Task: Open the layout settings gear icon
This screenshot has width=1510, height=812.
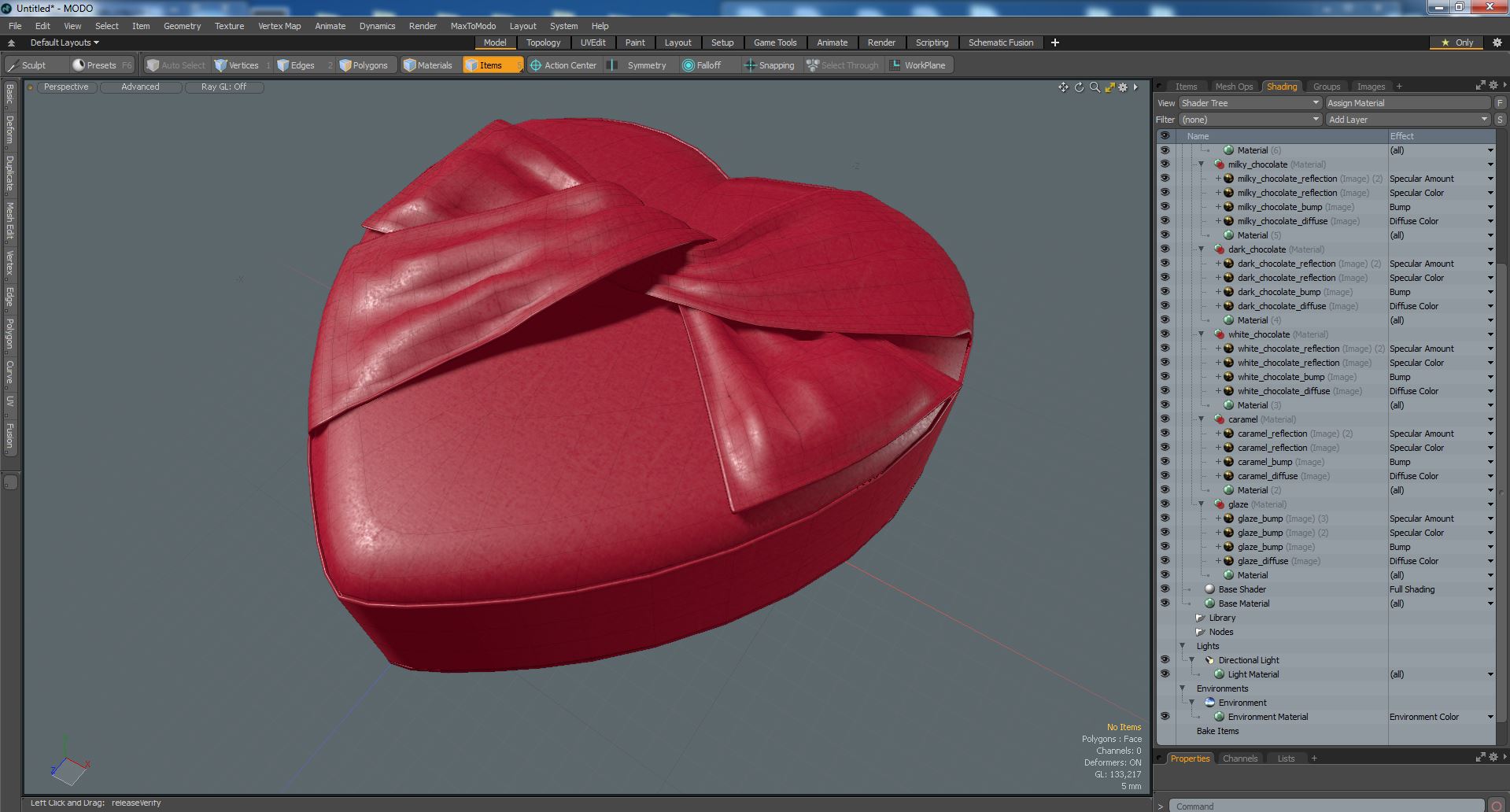Action: click(x=1497, y=42)
